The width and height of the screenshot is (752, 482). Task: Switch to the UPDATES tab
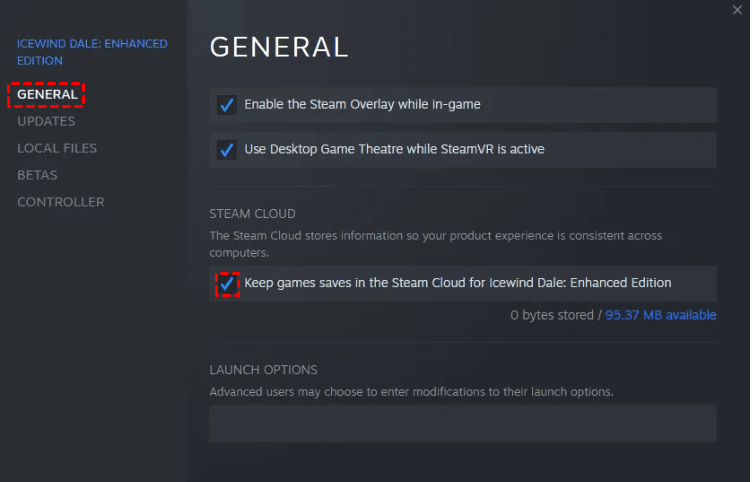pyautogui.click(x=46, y=121)
